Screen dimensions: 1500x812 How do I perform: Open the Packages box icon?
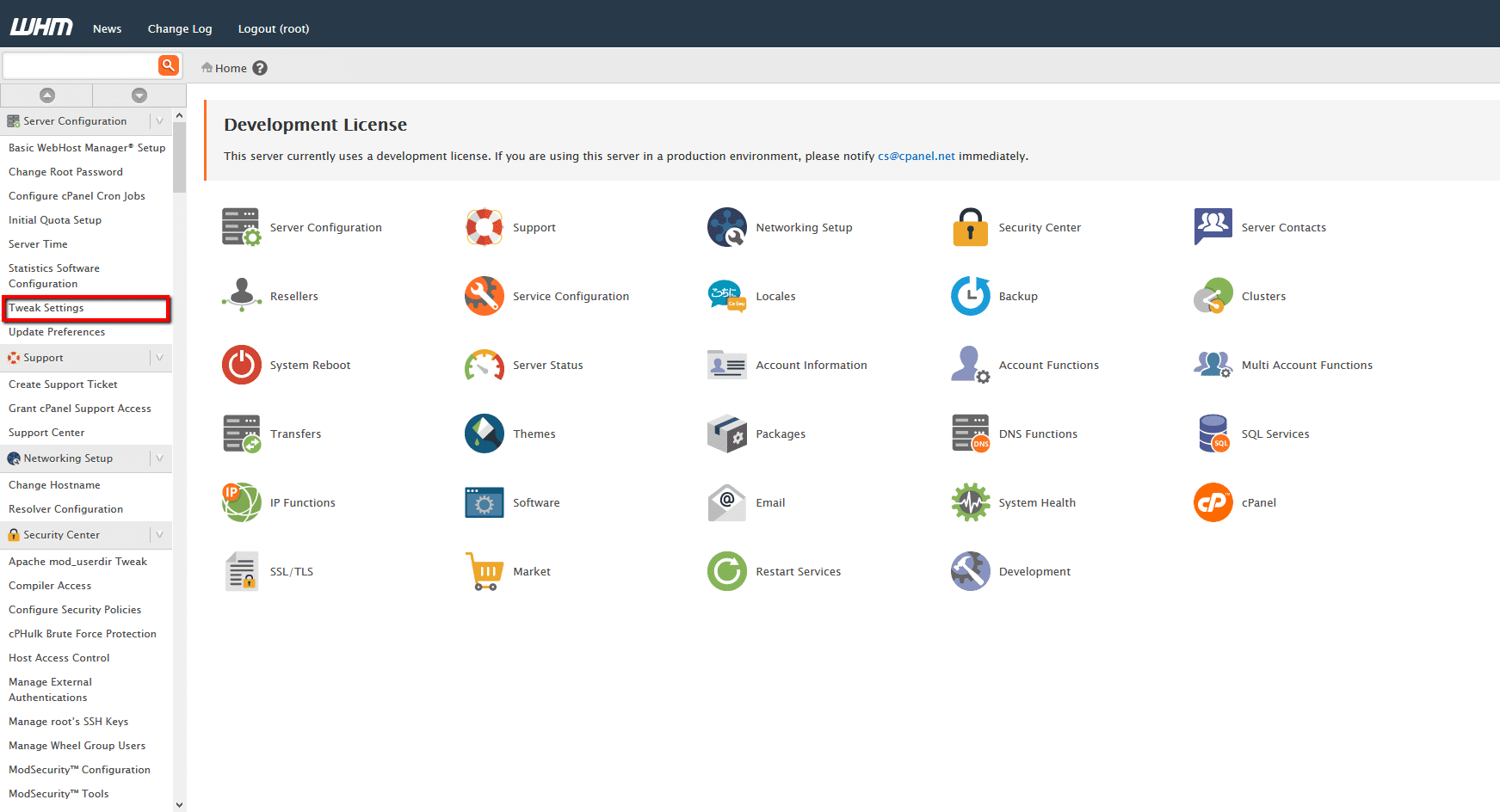[727, 434]
